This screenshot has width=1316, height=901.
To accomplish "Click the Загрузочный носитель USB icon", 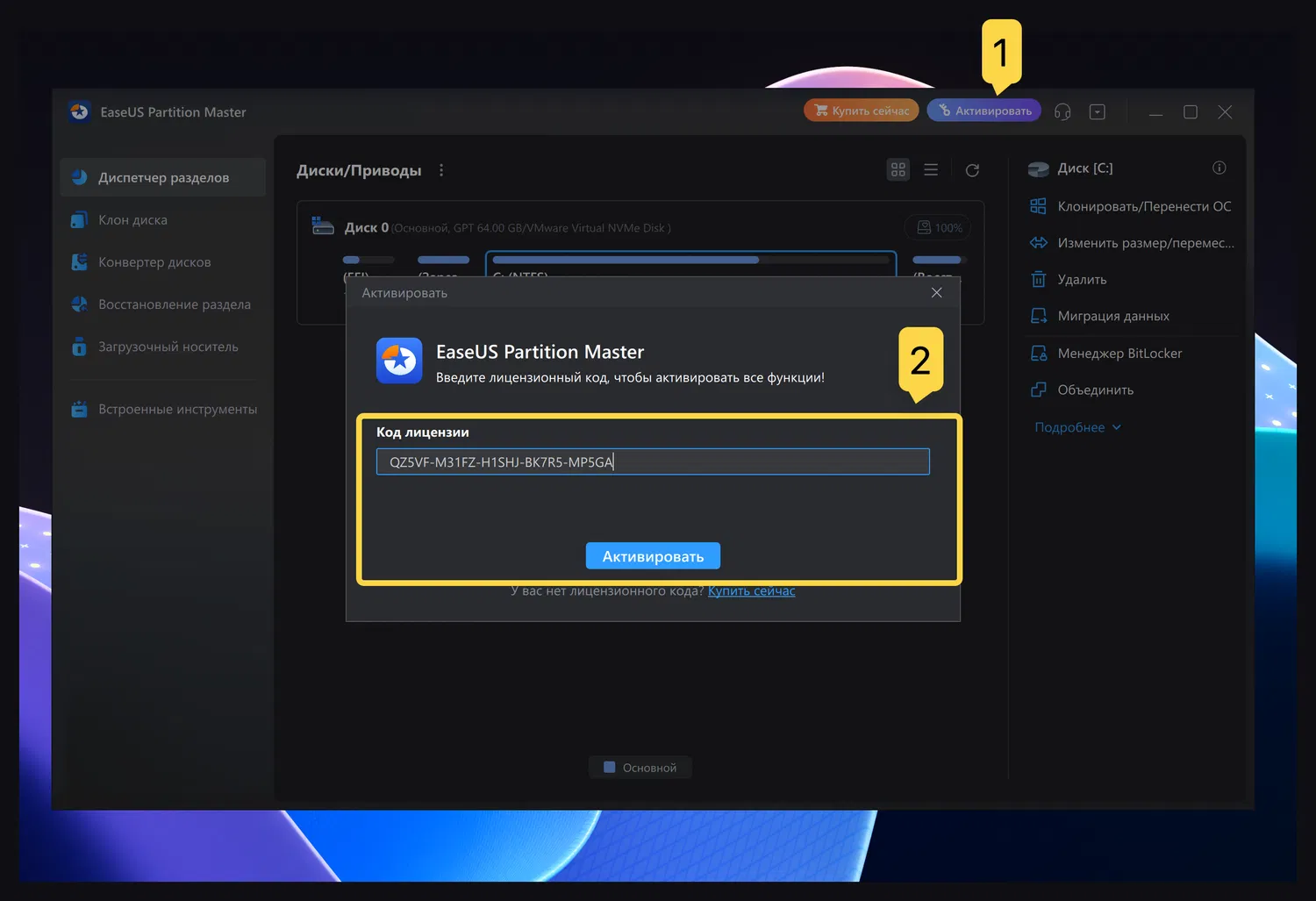I will [79, 347].
